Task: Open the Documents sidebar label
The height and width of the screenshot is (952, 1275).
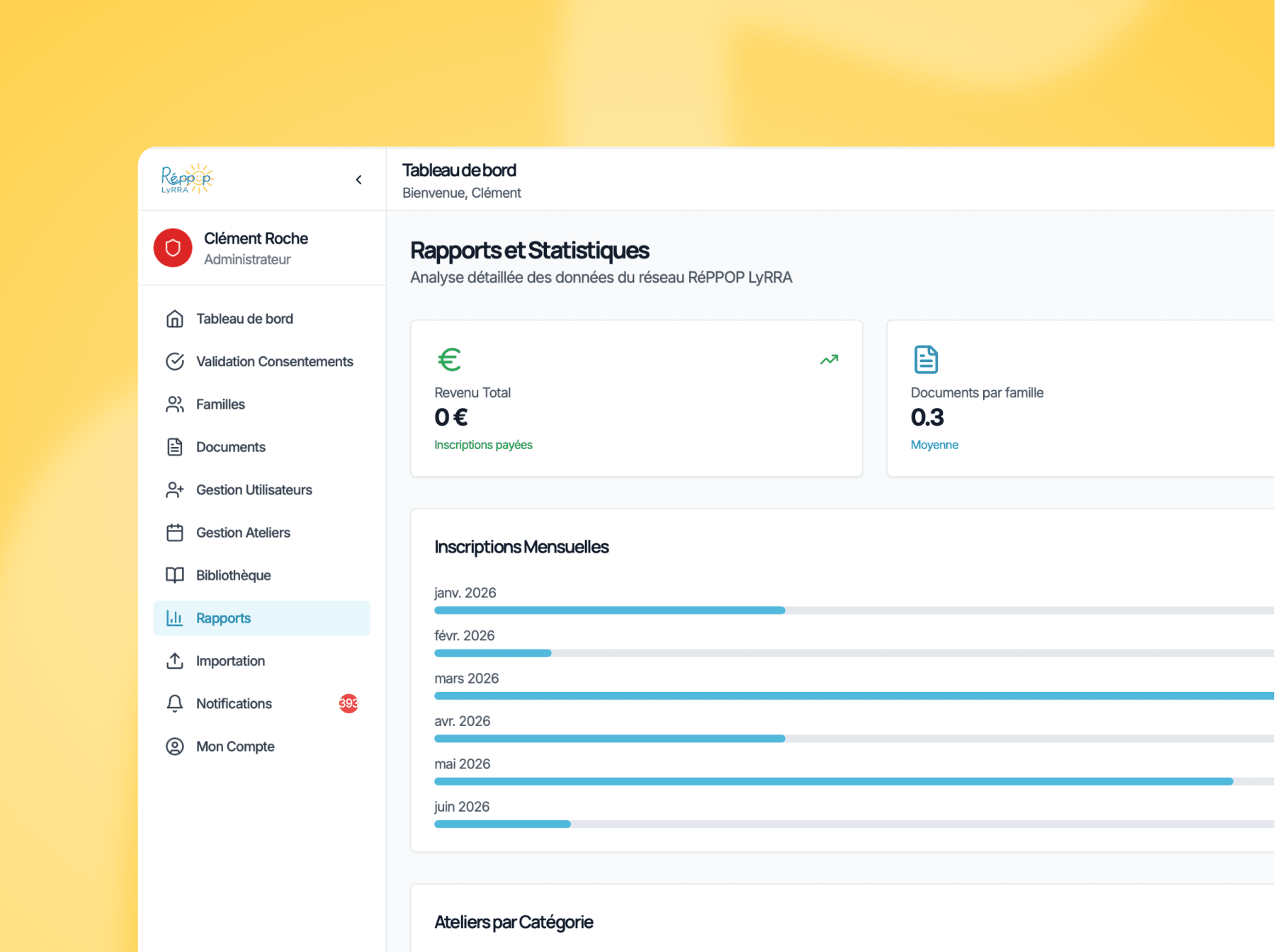Action: pos(231,447)
